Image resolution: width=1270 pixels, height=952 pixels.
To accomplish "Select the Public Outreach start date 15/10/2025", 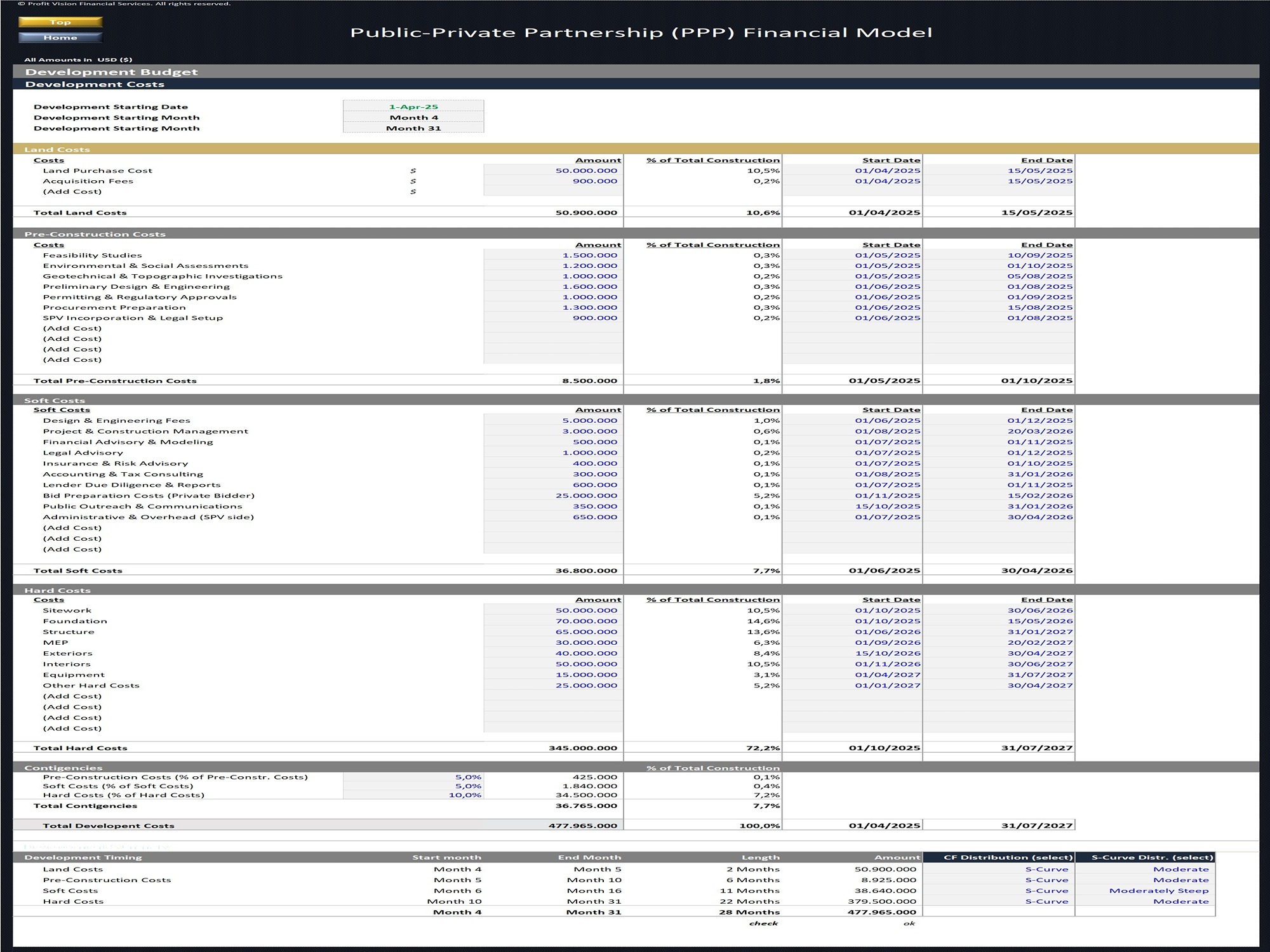I will (853, 506).
